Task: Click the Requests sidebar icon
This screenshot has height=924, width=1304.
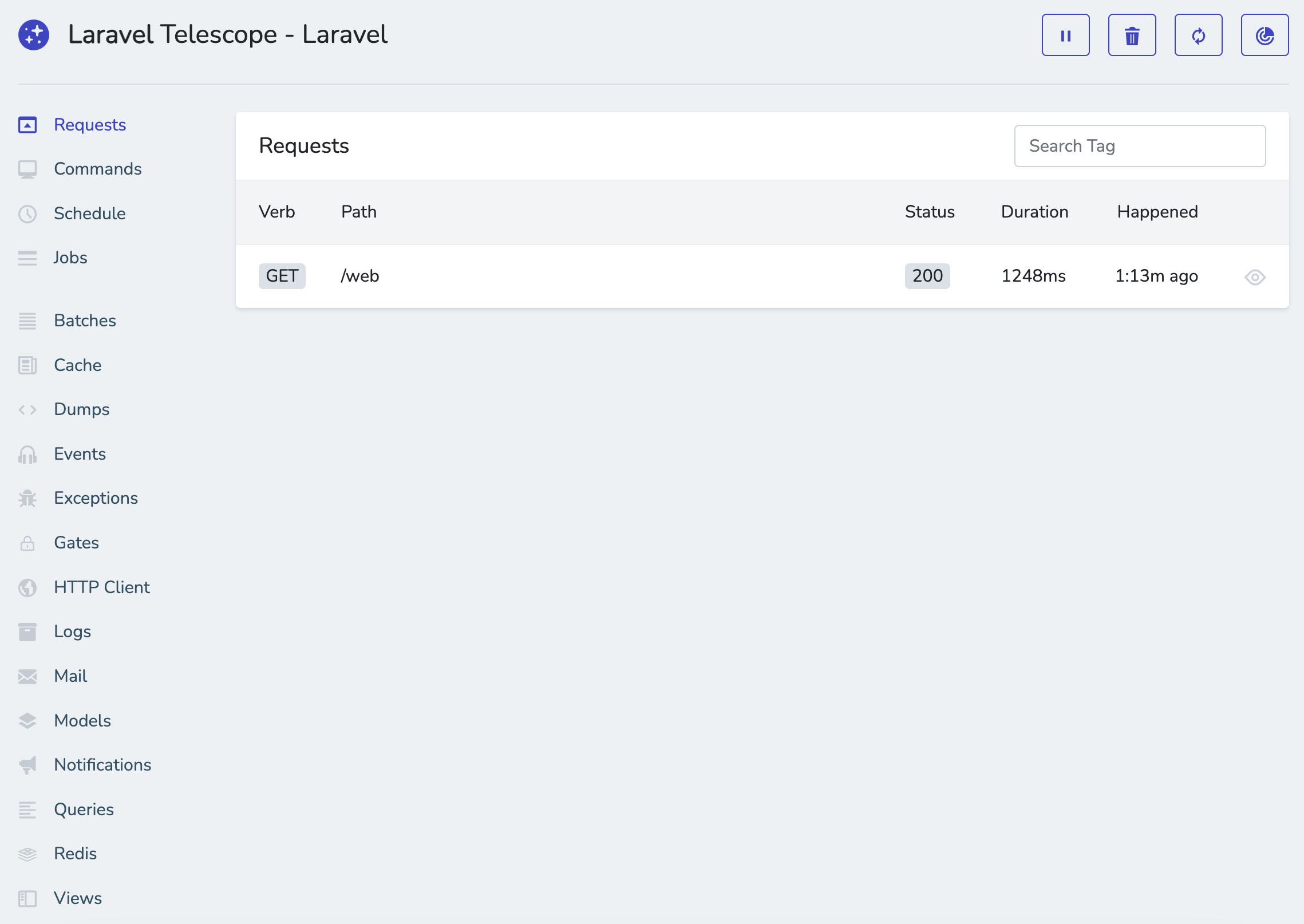Action: pyautogui.click(x=27, y=125)
